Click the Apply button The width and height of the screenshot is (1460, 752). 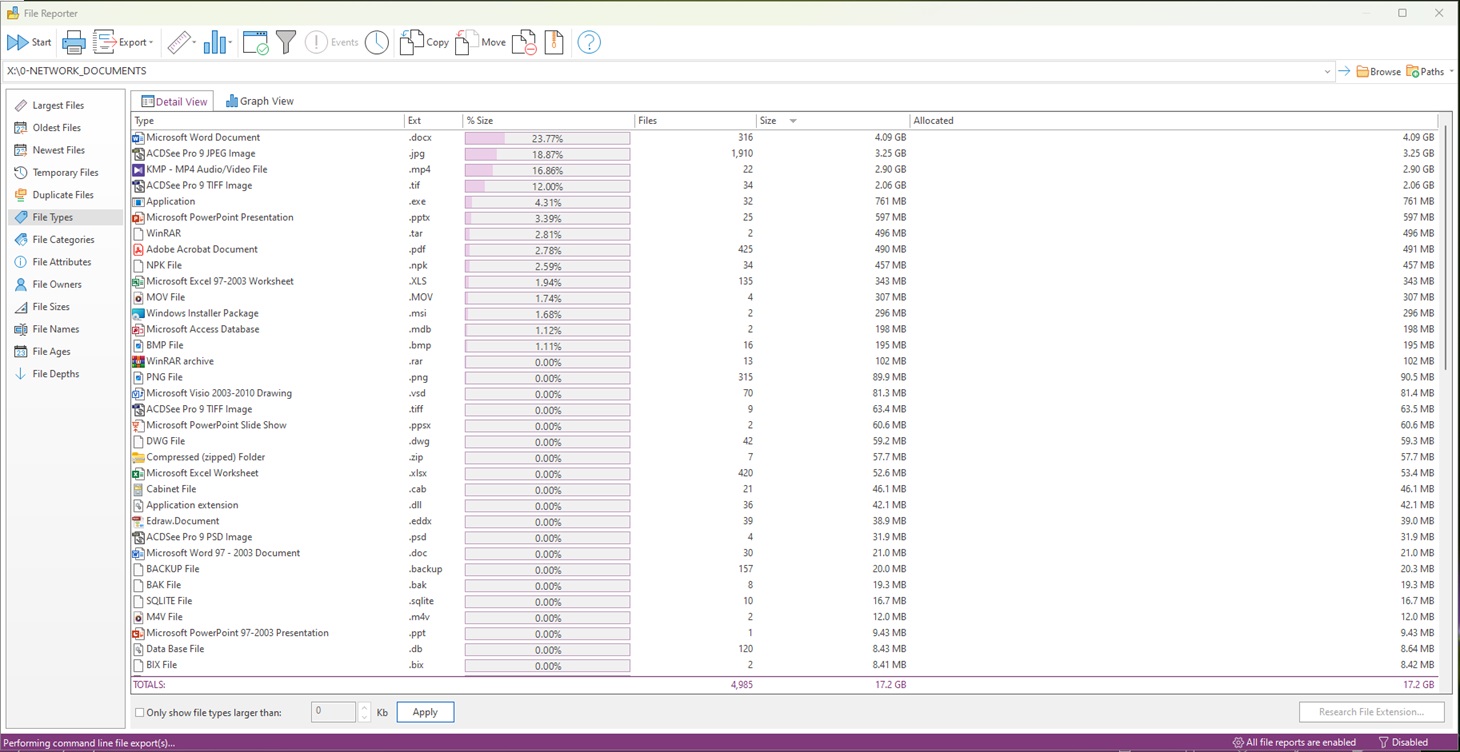click(x=425, y=712)
